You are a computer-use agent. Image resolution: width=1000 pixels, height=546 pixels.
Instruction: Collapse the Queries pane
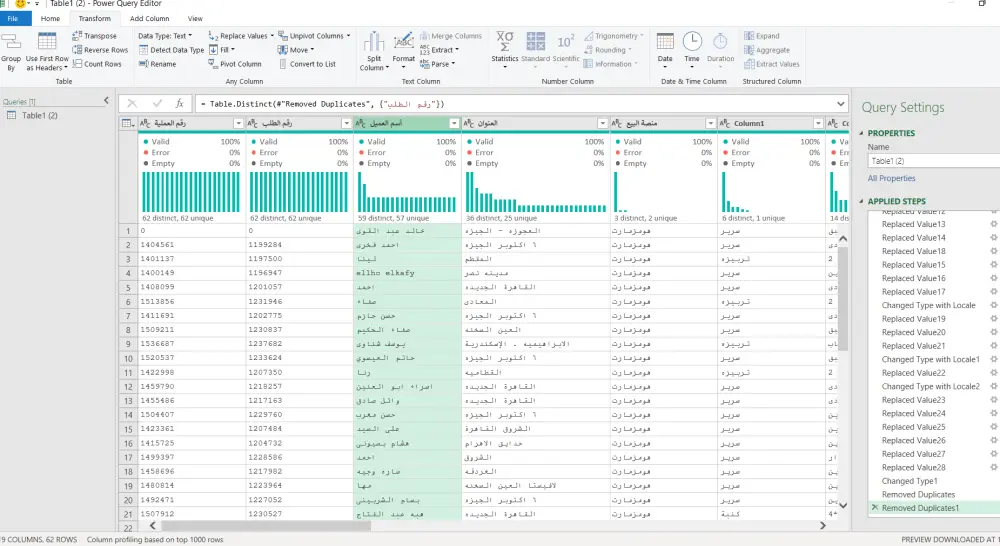[x=107, y=101]
